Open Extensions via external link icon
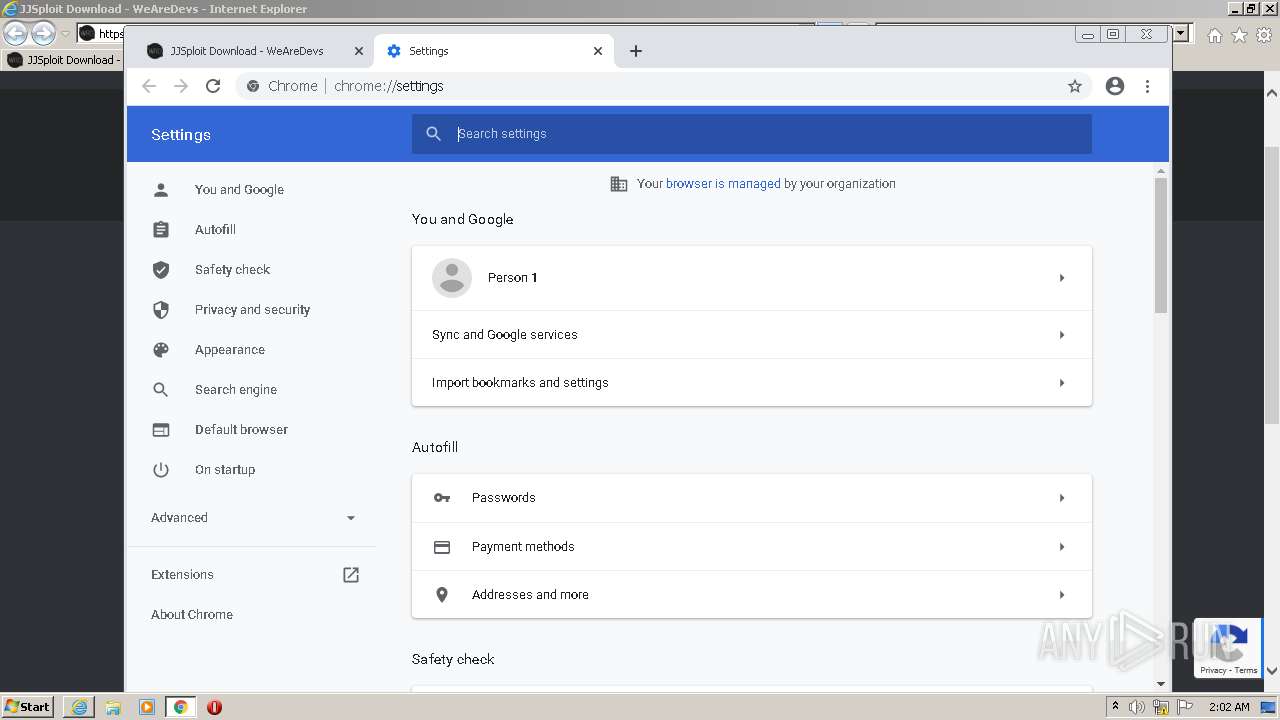1280x720 pixels. (x=351, y=575)
